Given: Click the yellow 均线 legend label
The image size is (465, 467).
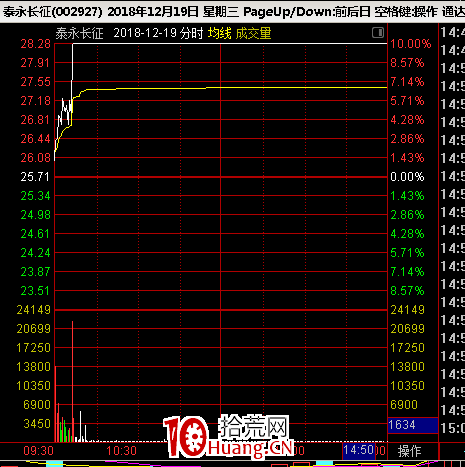Looking at the screenshot, I should tap(219, 33).
